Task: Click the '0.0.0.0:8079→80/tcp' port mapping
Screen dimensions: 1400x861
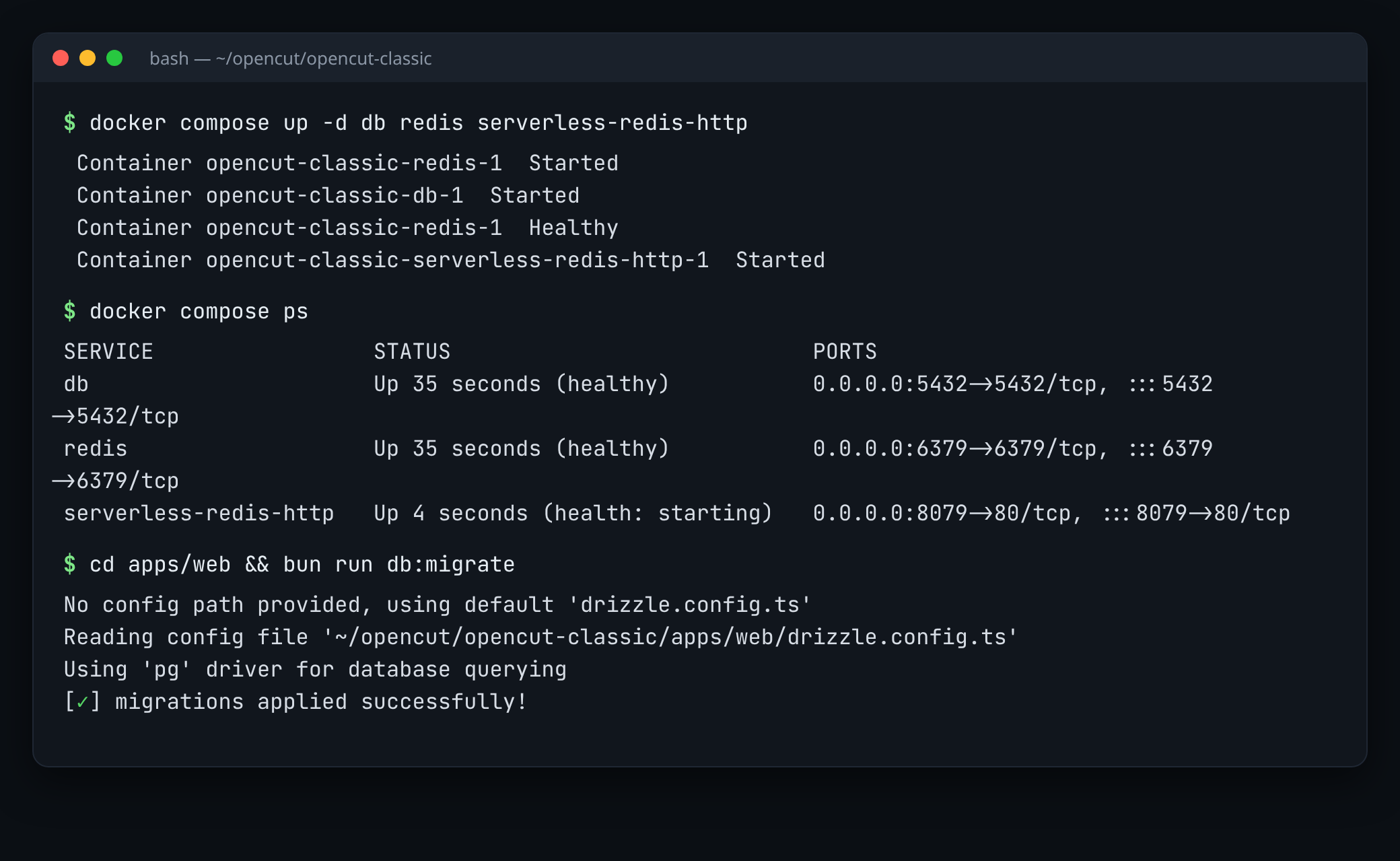Action: 942,513
